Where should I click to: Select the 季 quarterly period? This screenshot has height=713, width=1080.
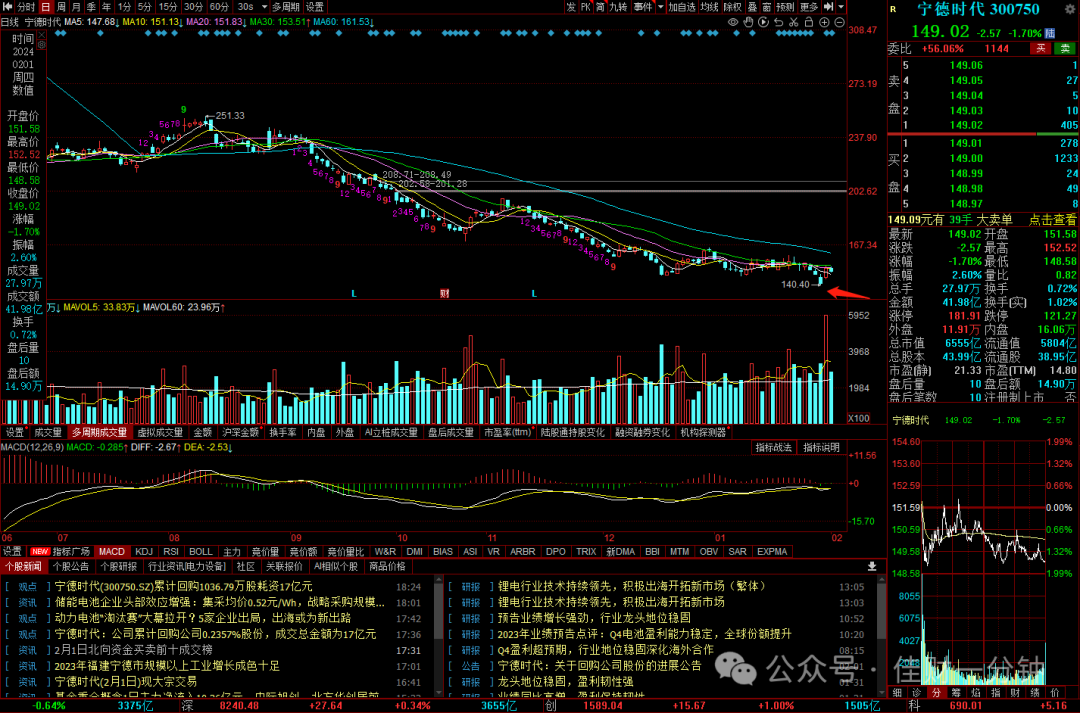[91, 7]
